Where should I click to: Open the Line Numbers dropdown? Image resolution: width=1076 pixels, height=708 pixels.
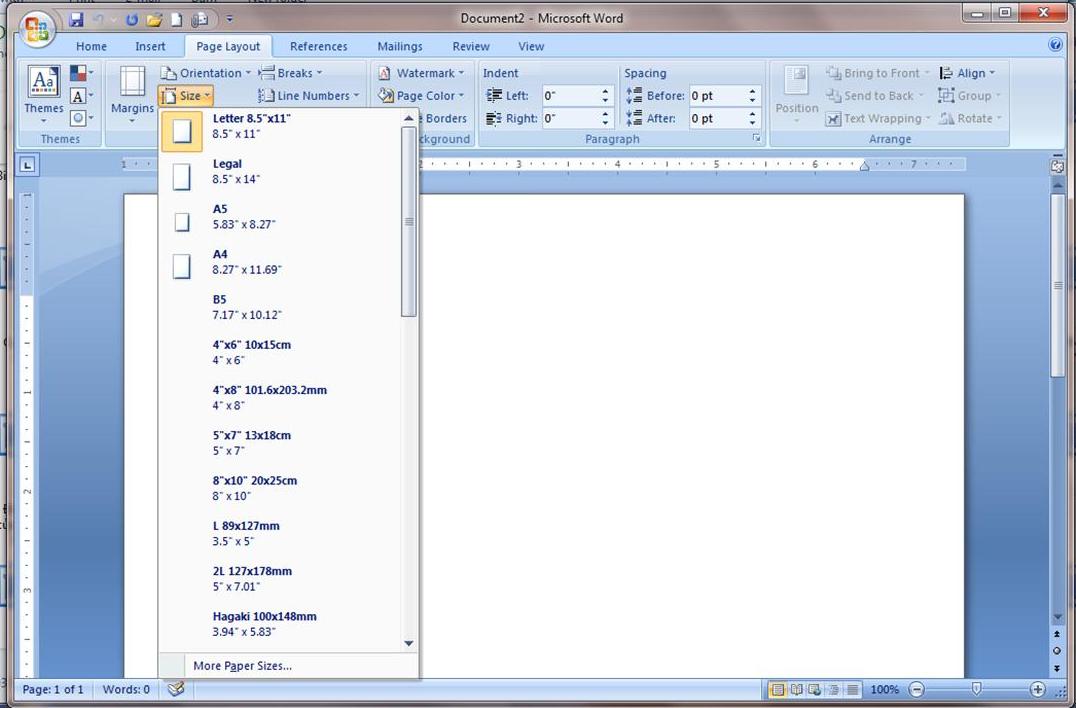pyautogui.click(x=309, y=95)
